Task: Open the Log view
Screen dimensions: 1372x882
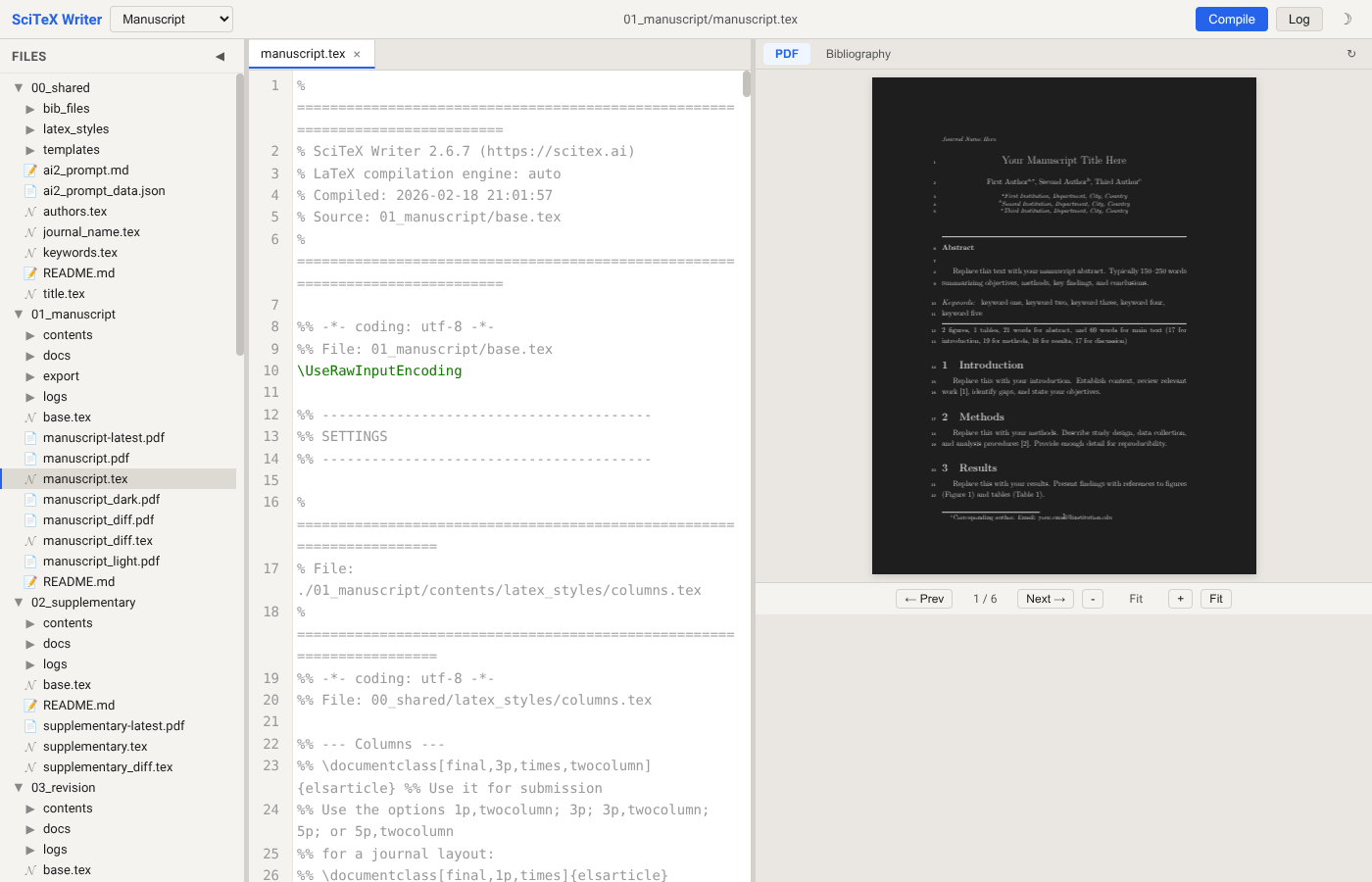Action: click(1298, 19)
